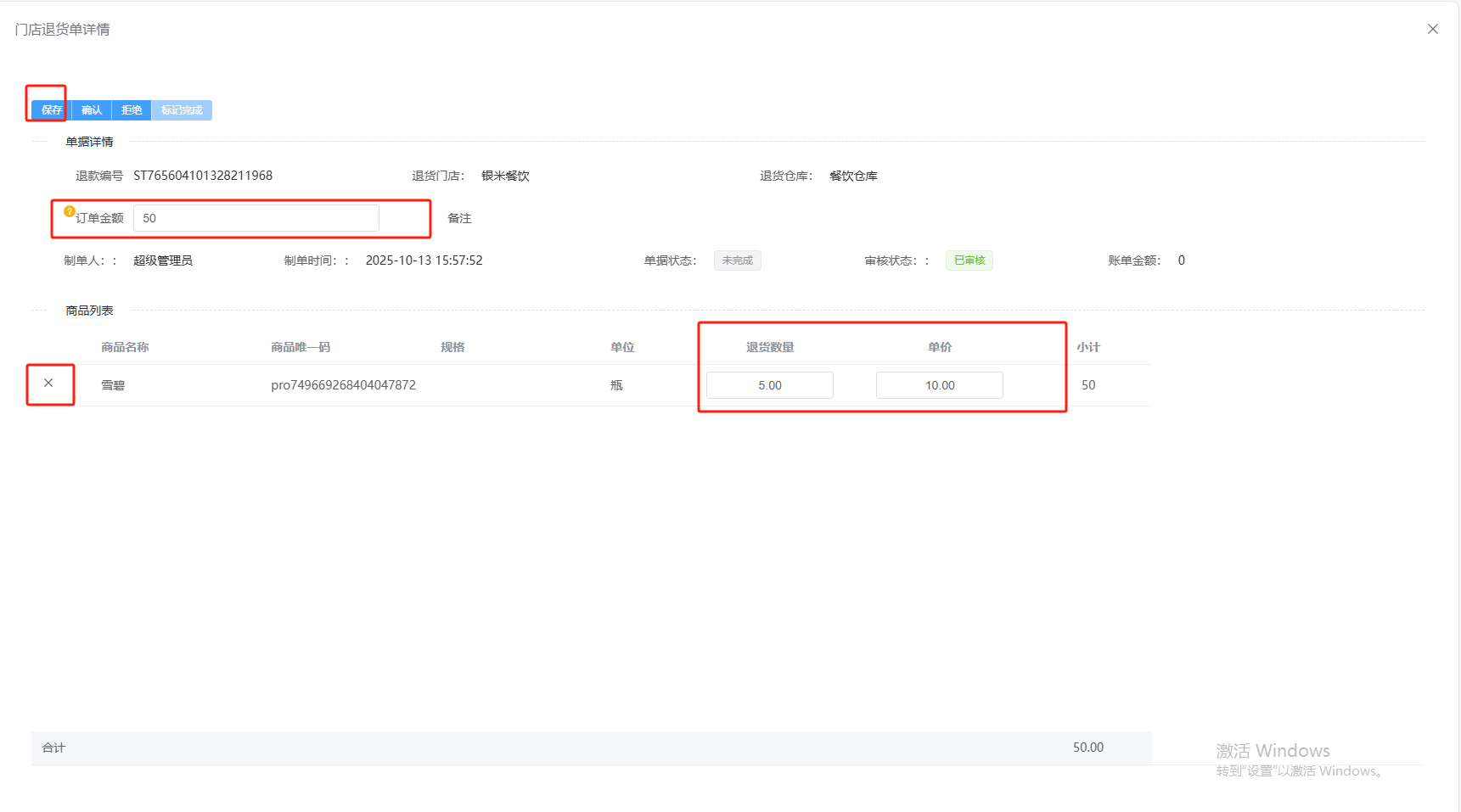Close the 门店退货单详情 dialog
This screenshot has height=812, width=1461.
pyautogui.click(x=1432, y=29)
